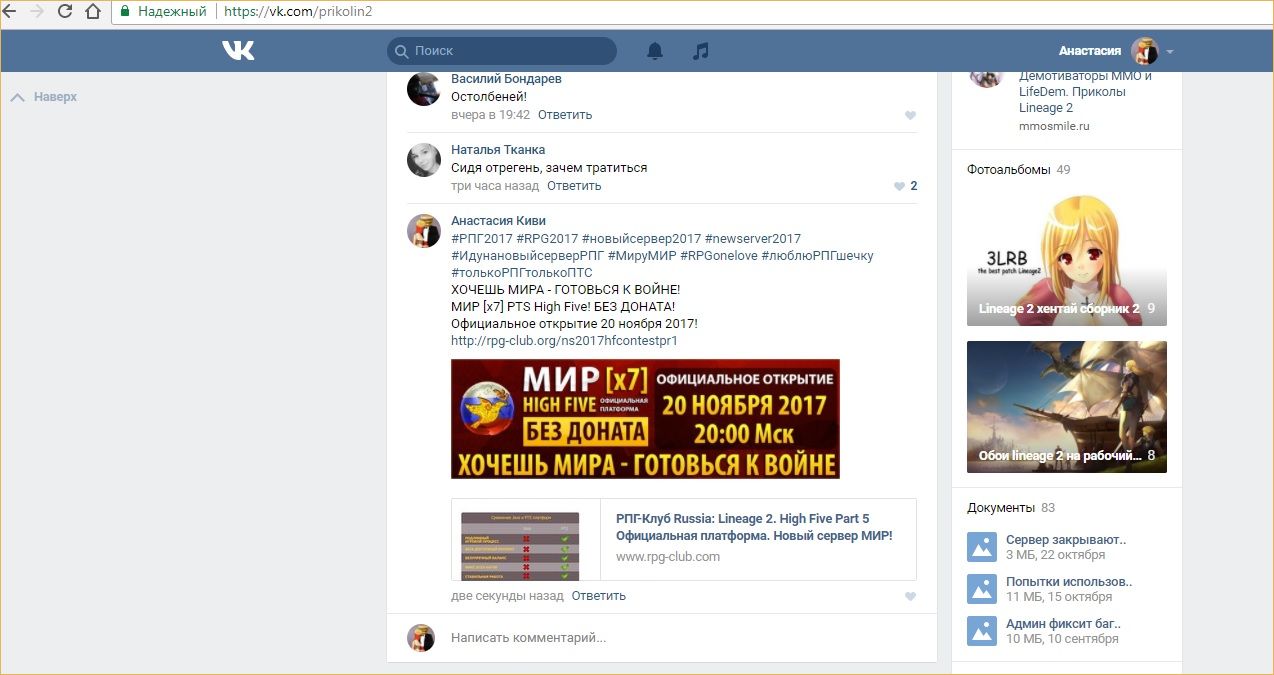Click the #ИдунановыйсерверРПГ hashtag
This screenshot has width=1274, height=675.
click(x=528, y=256)
